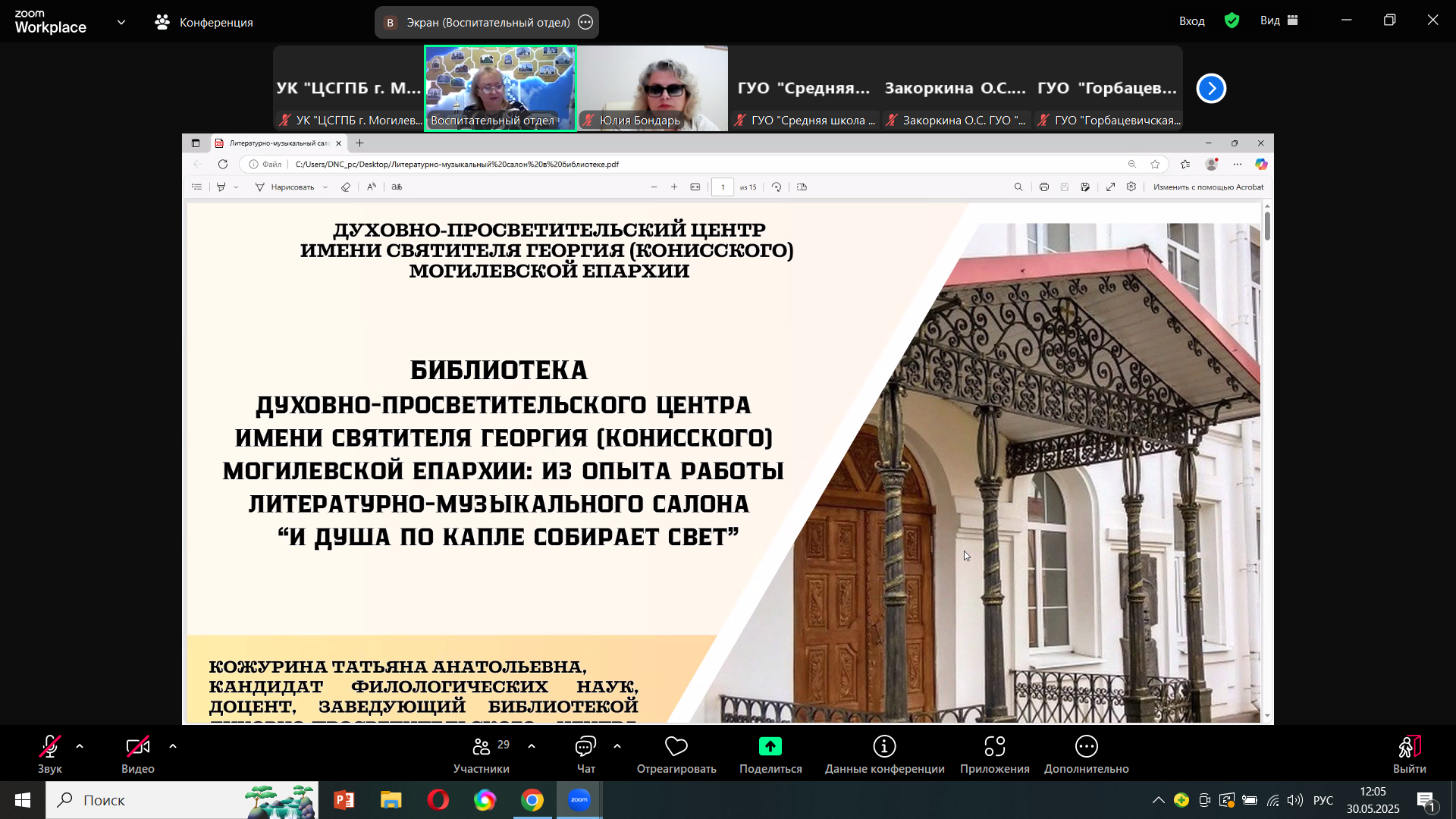Open the Отреагировать reactions button
The image size is (1456, 819).
(676, 754)
